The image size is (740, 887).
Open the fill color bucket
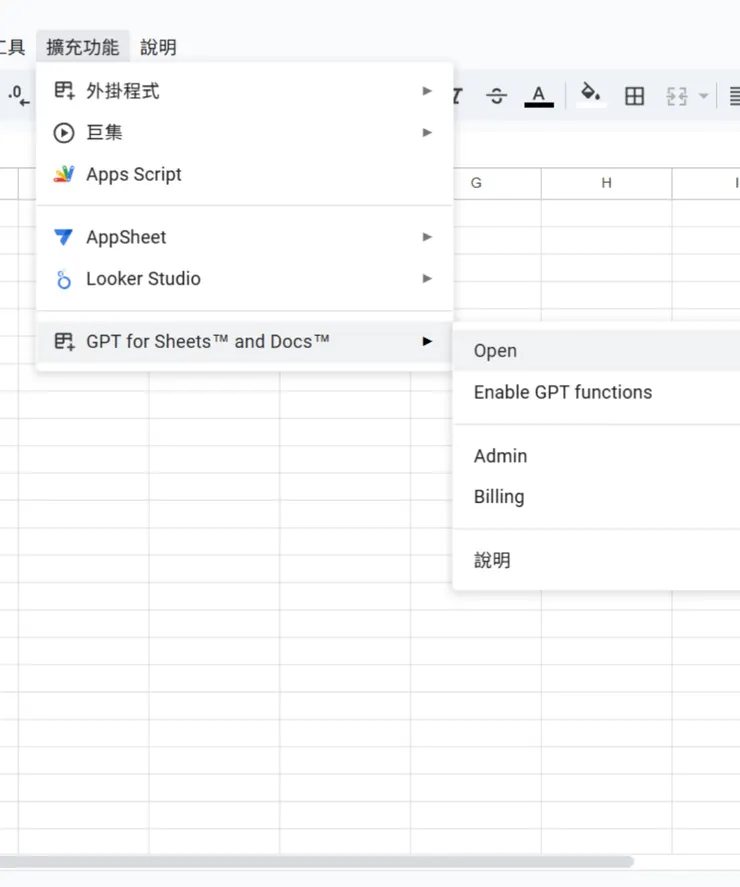(591, 94)
